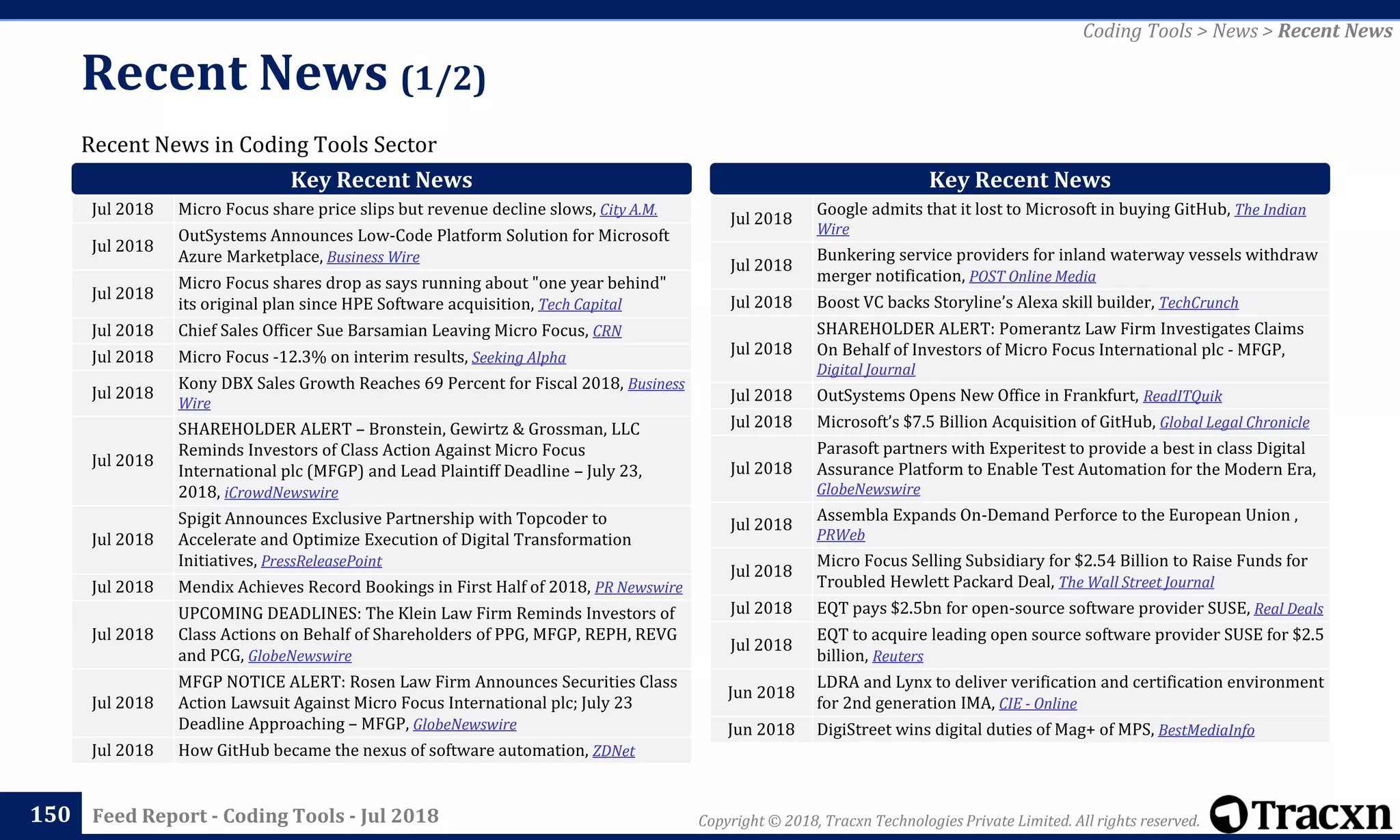Click the Real Deals source link
This screenshot has width=1400, height=840.
(1289, 609)
